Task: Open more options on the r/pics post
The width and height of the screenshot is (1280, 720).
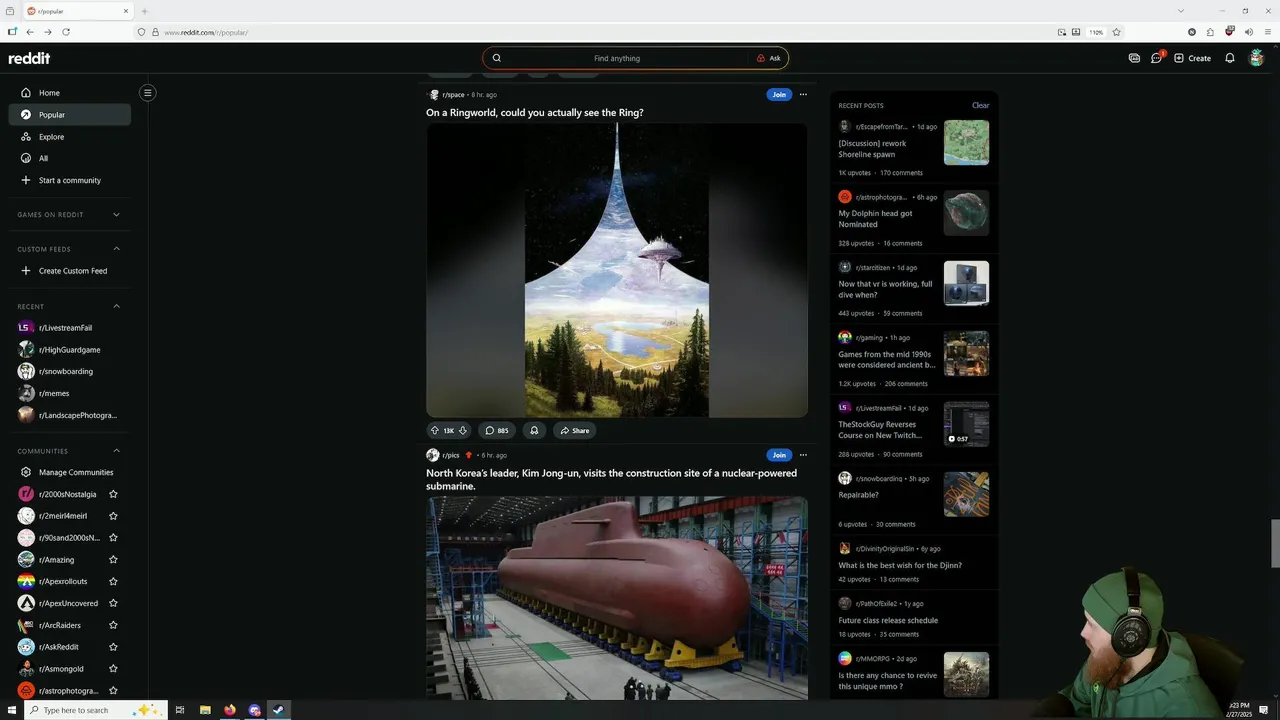Action: [803, 455]
